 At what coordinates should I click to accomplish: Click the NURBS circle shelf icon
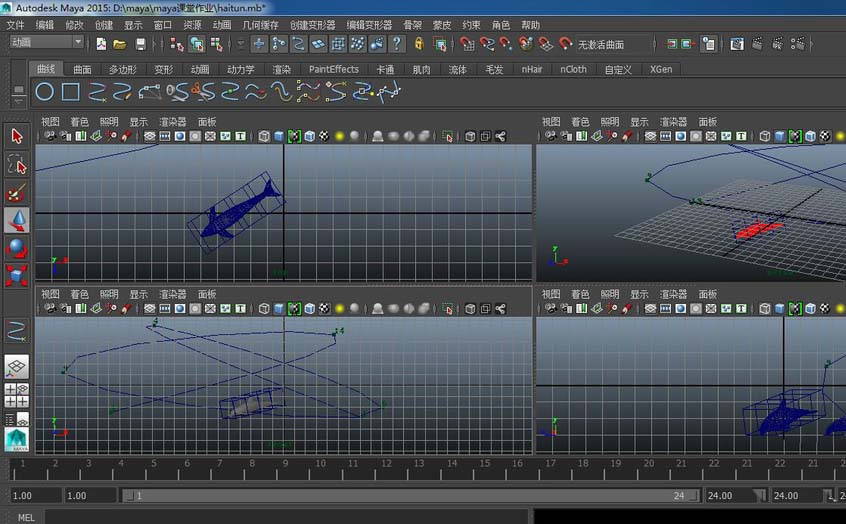45,92
